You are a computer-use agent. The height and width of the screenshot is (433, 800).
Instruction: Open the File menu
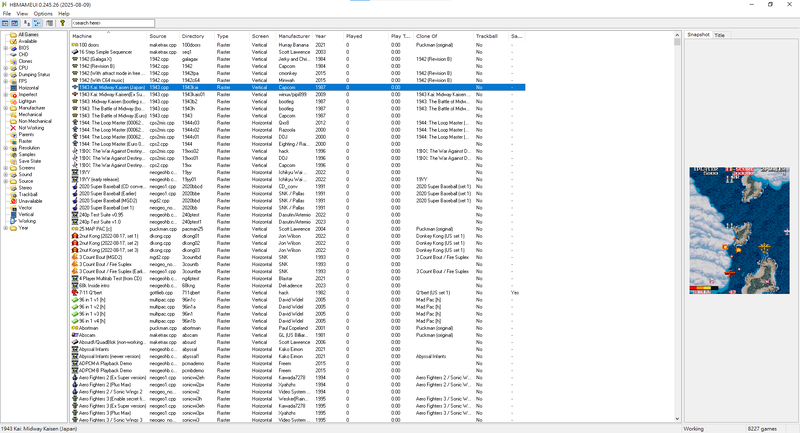coord(7,14)
